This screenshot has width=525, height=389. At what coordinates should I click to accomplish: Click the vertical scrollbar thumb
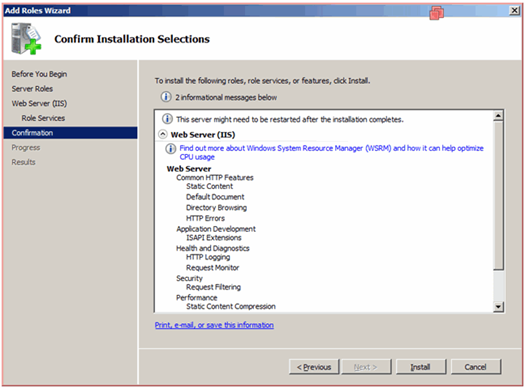click(498, 196)
